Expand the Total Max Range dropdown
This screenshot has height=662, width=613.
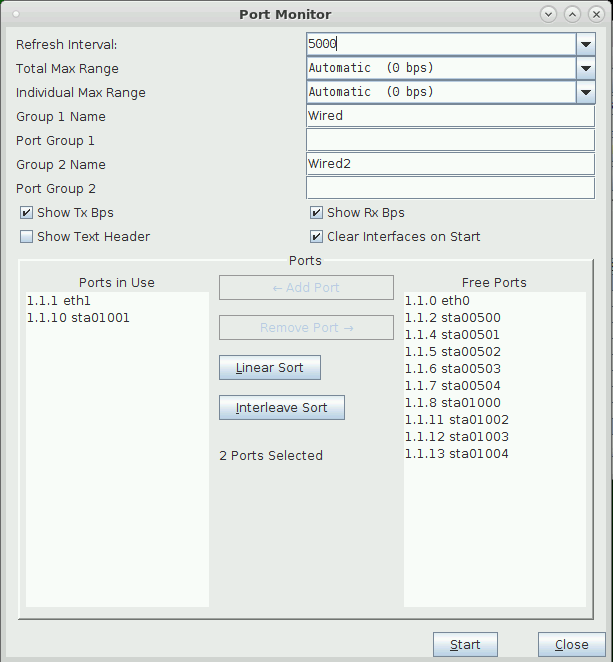[585, 68]
